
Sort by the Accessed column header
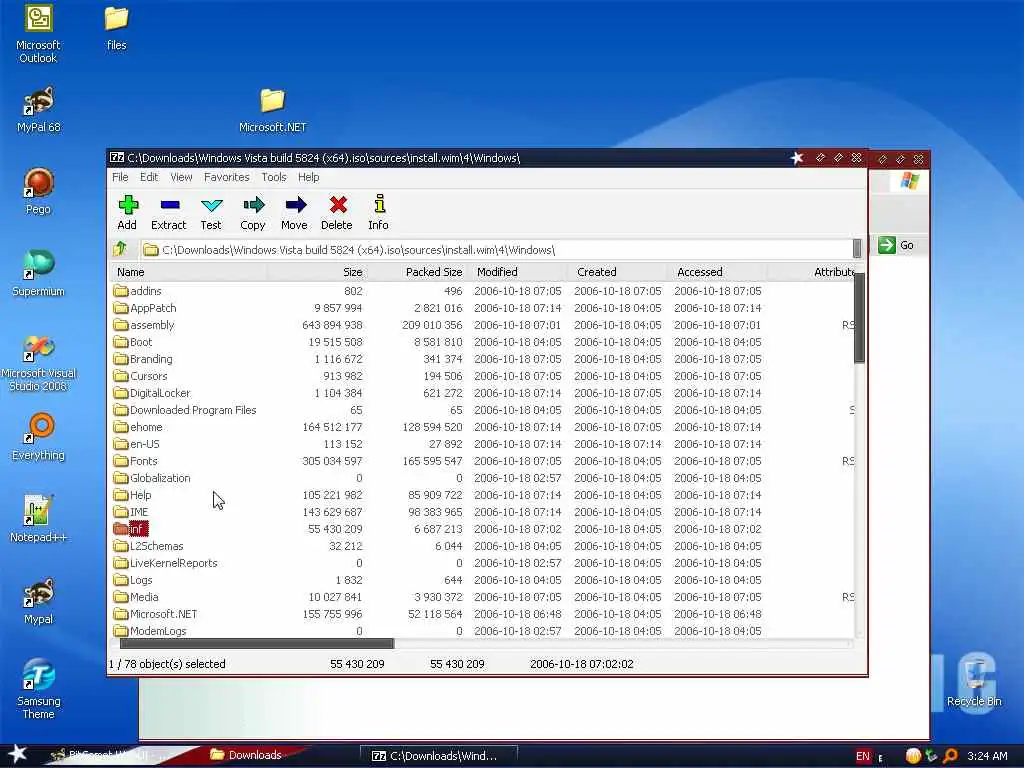tap(716, 272)
